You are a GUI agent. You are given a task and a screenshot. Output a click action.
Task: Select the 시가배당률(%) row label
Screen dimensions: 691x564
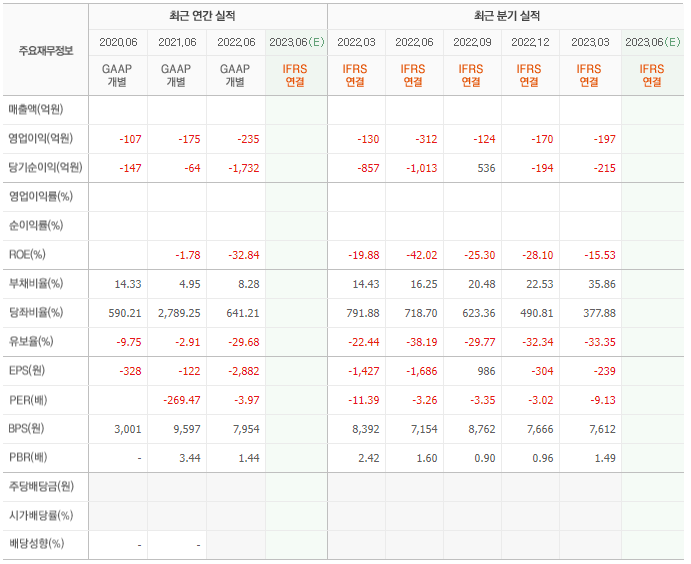click(41, 516)
